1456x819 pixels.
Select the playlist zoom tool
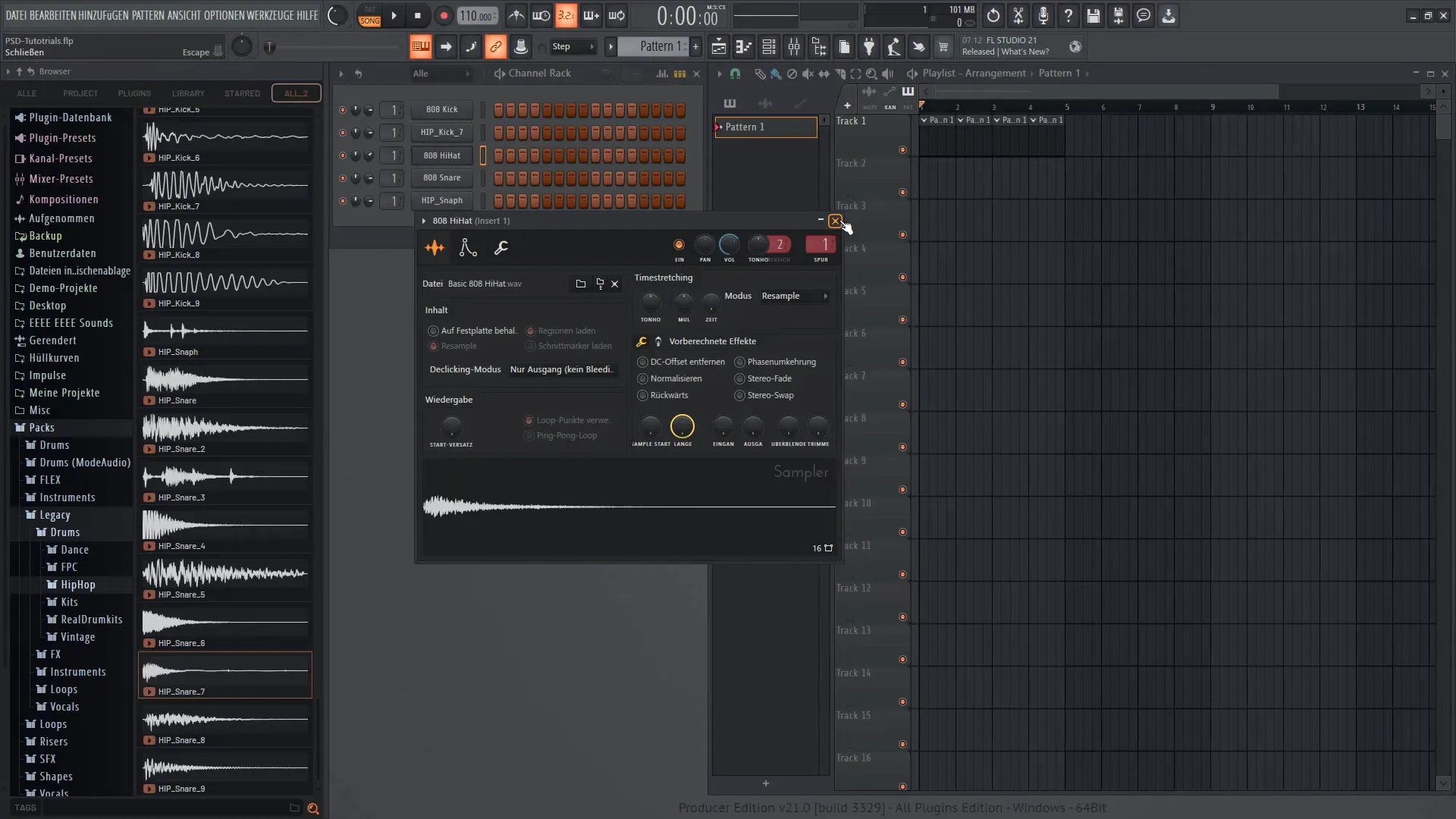point(871,74)
